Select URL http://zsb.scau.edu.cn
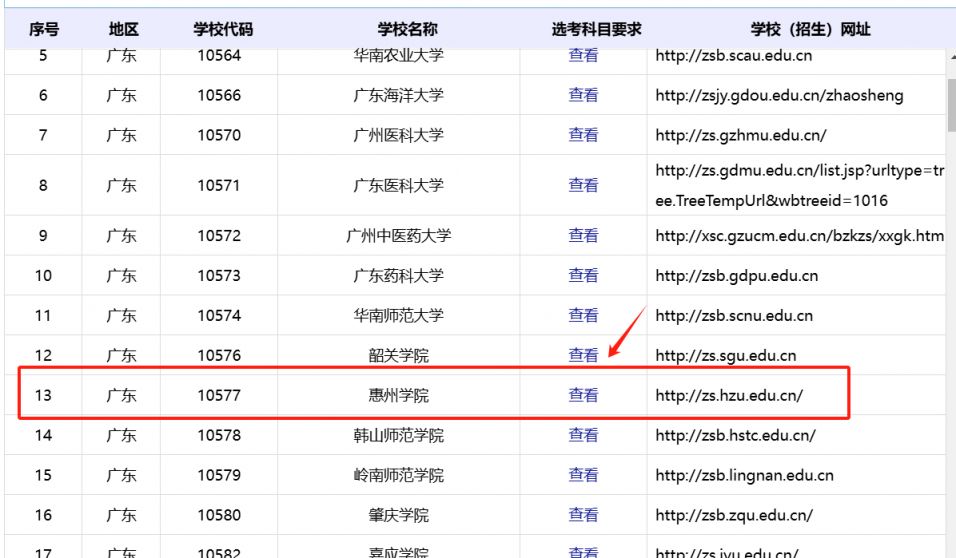 [x=733, y=55]
